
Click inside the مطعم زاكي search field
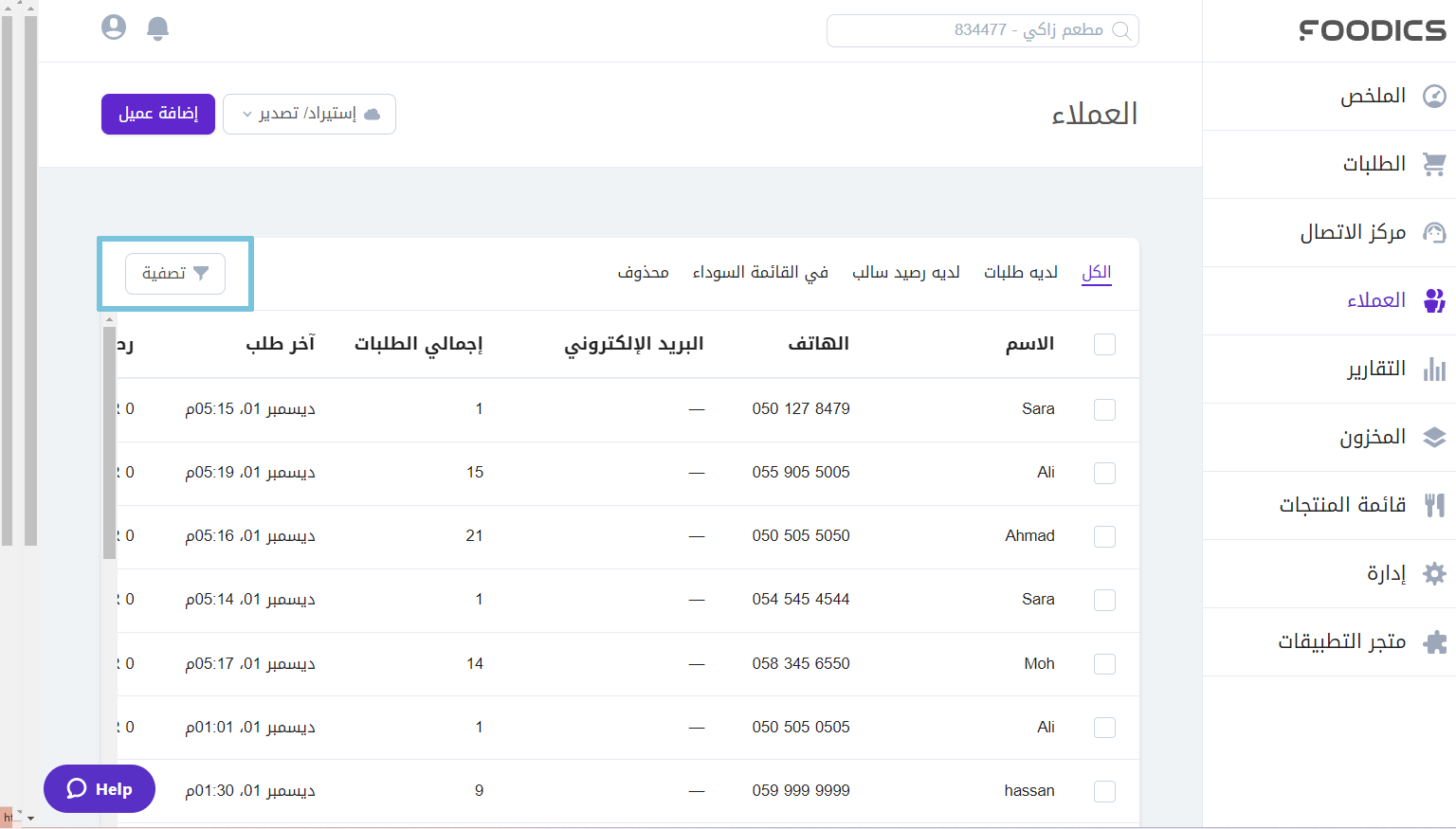[982, 30]
